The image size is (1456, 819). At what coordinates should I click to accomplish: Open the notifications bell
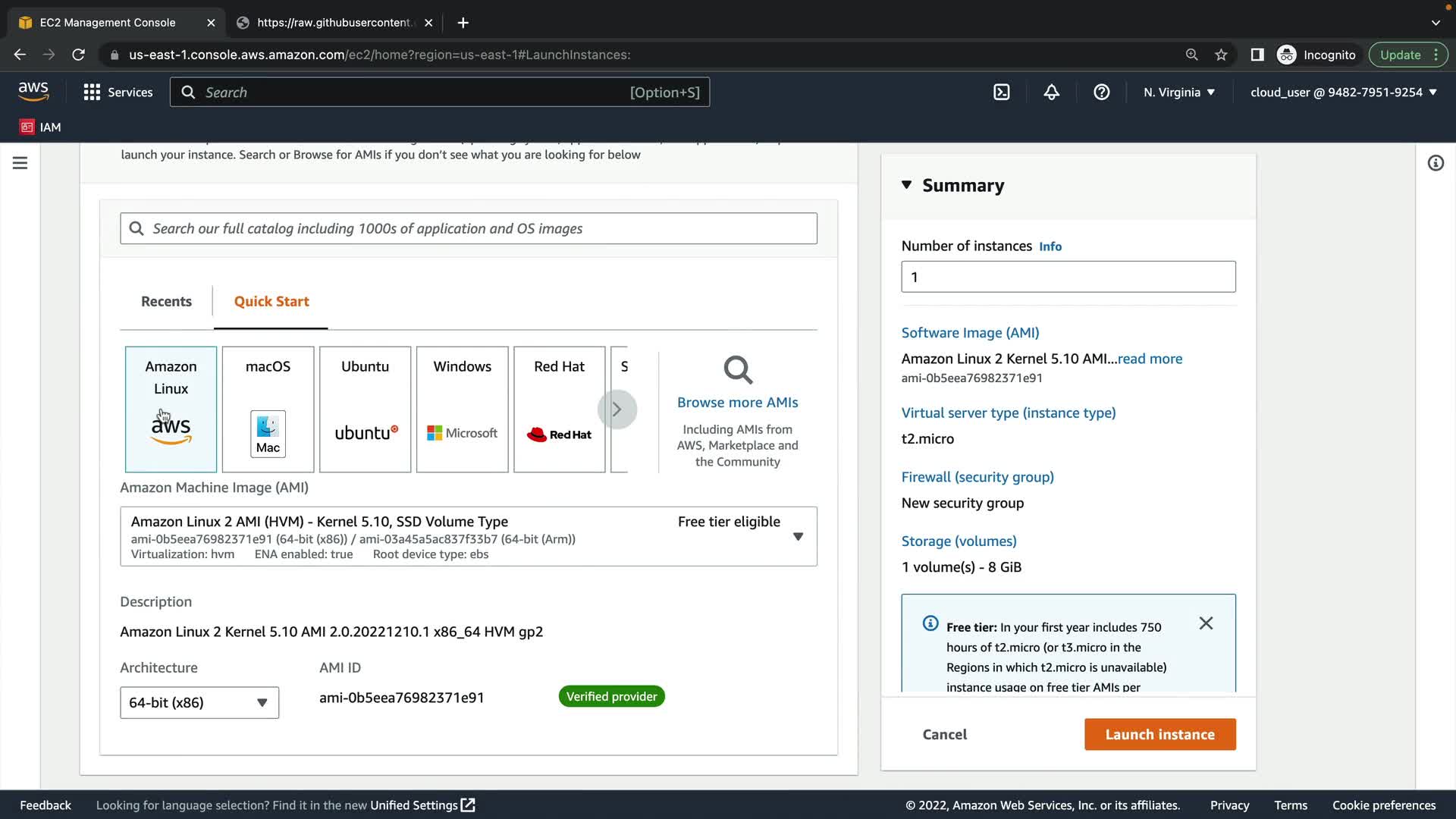tap(1051, 93)
